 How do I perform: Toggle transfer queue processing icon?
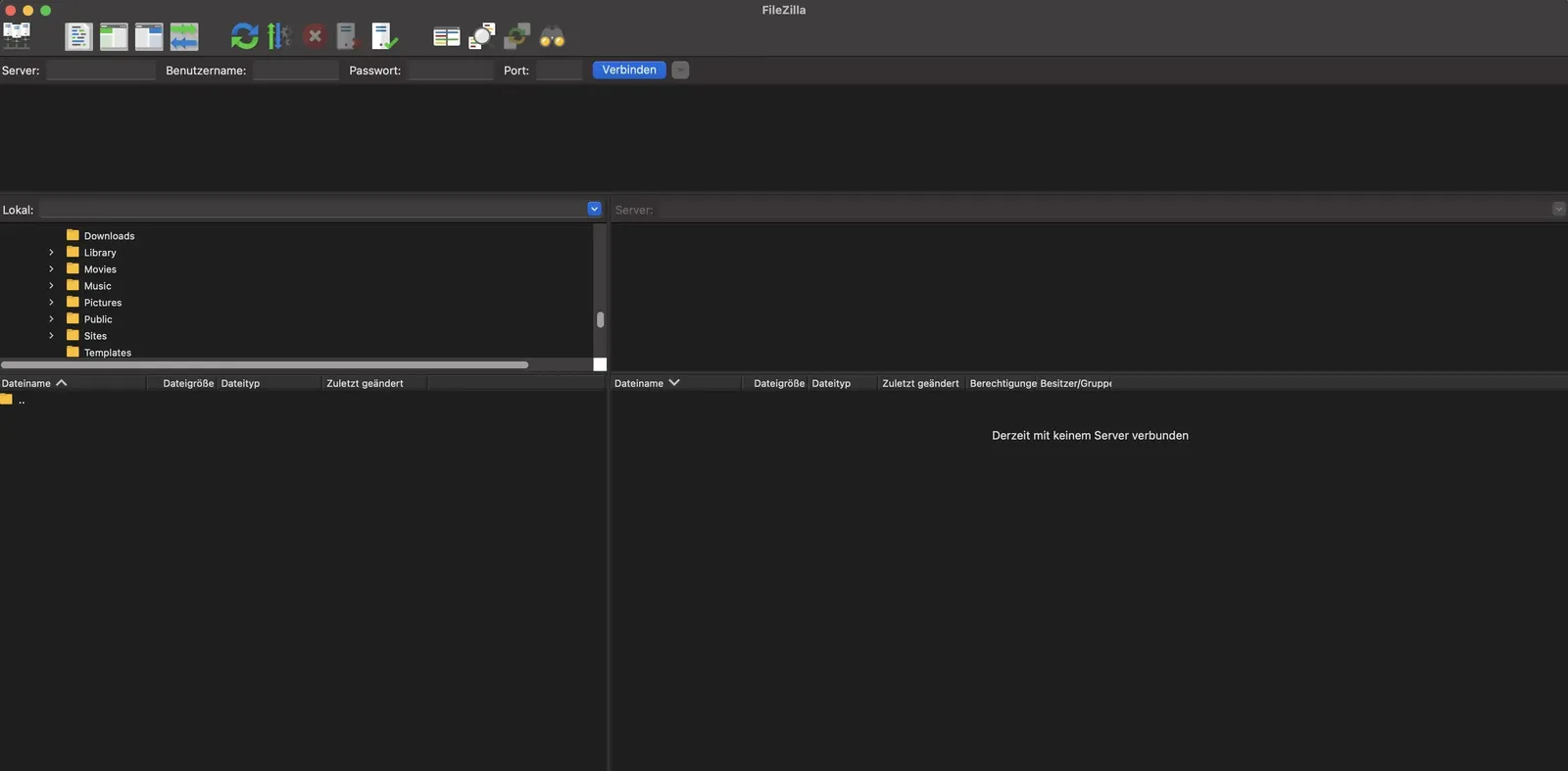click(279, 37)
